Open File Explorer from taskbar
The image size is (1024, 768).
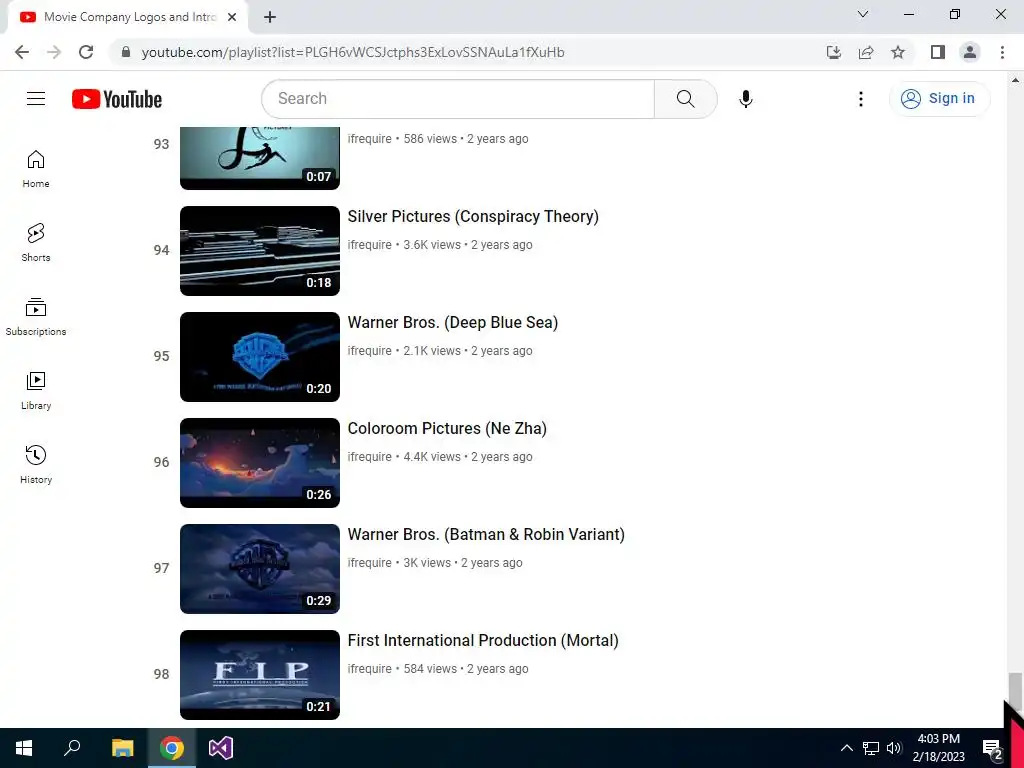point(122,748)
